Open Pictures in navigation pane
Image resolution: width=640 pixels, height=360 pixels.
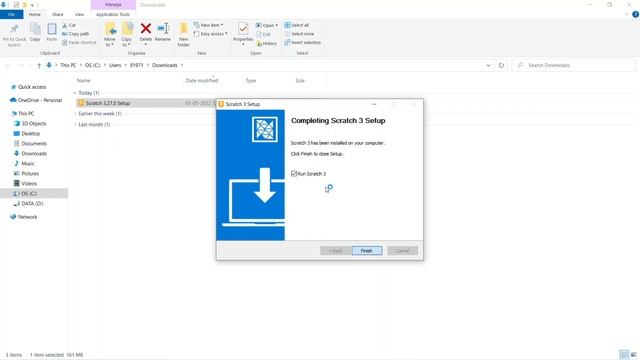30,173
